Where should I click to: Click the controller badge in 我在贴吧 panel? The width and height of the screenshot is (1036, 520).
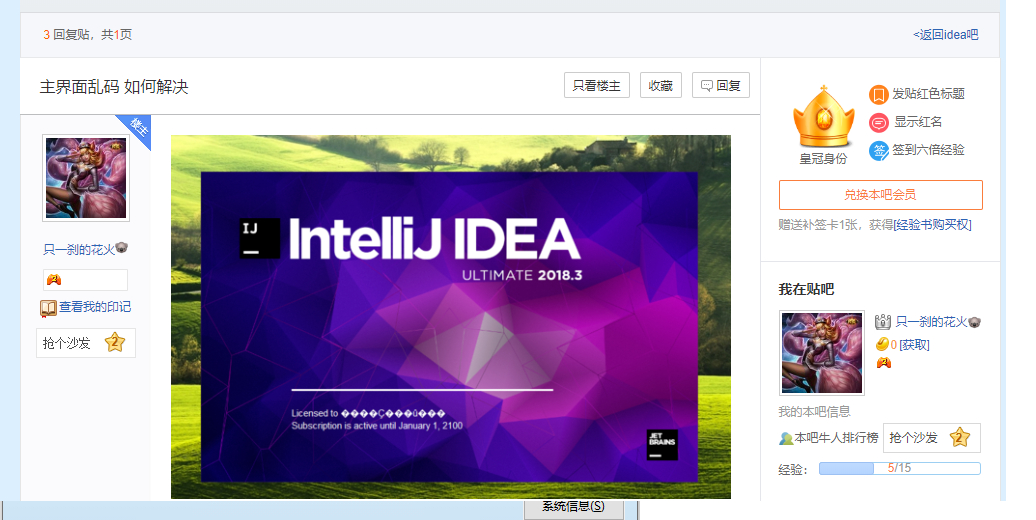coord(883,362)
